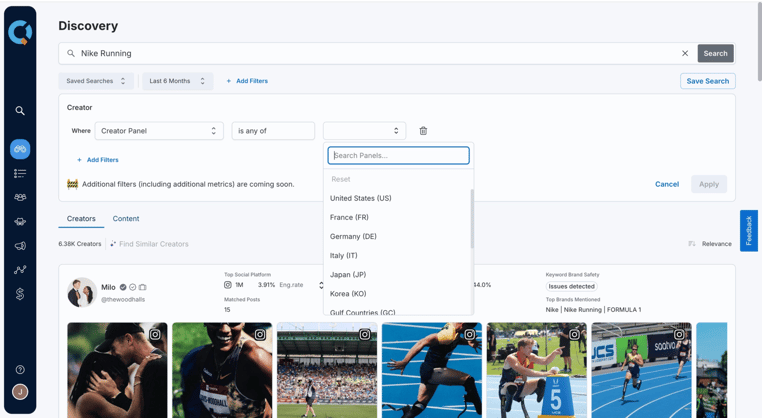Open the dollar payments icon
The image size is (762, 418).
(x=20, y=294)
